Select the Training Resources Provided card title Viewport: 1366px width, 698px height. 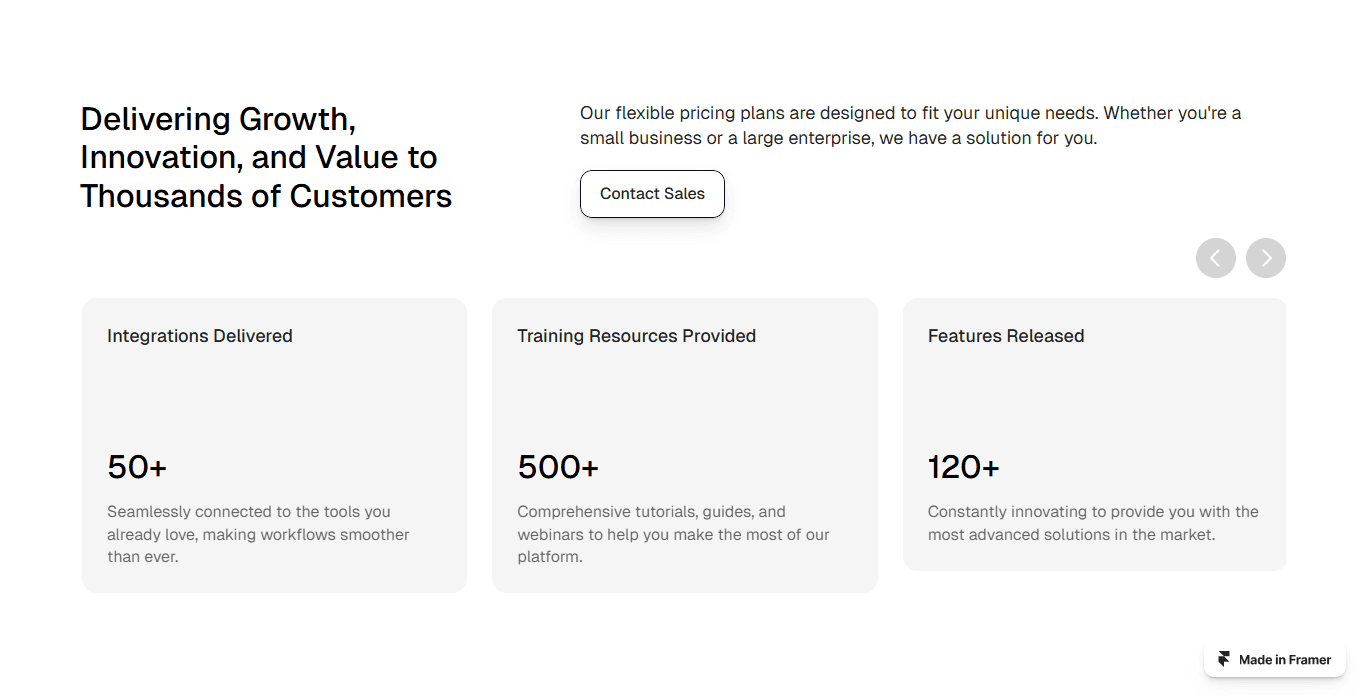pos(636,336)
